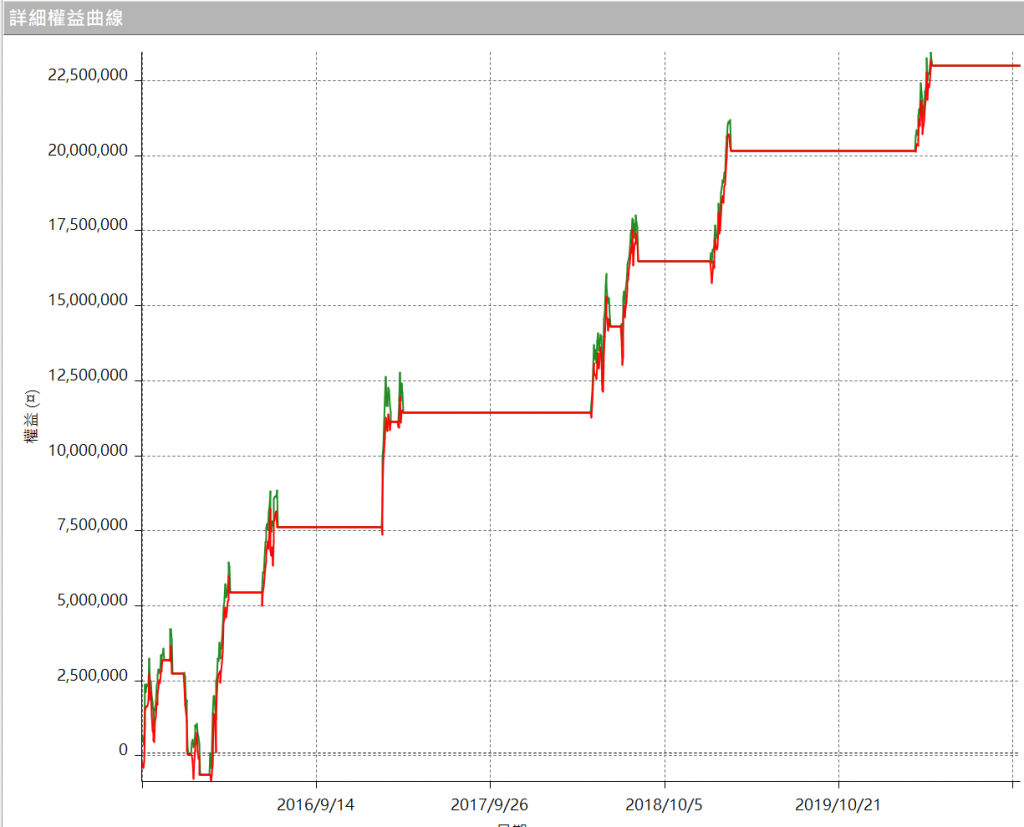The height and width of the screenshot is (827, 1024).
Task: Click the 2017/9/26 date on x-axis
Action: click(490, 804)
